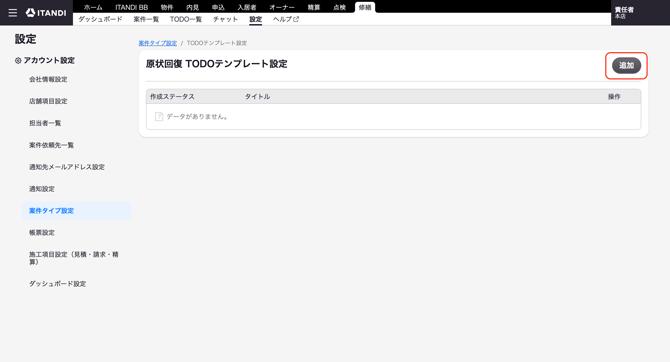Screen dimensions: 670x362
Task: Open the 内見 menu item
Action: (192, 7)
